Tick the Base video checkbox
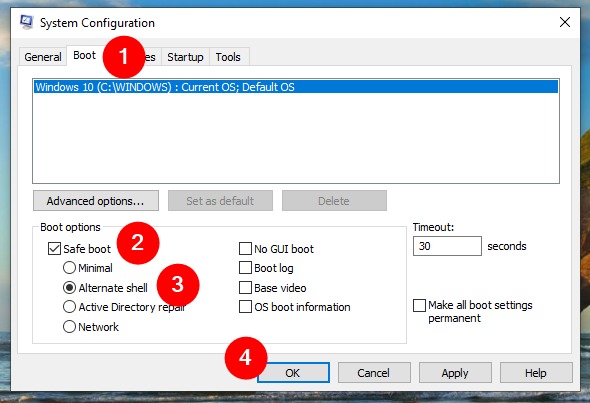 point(245,288)
